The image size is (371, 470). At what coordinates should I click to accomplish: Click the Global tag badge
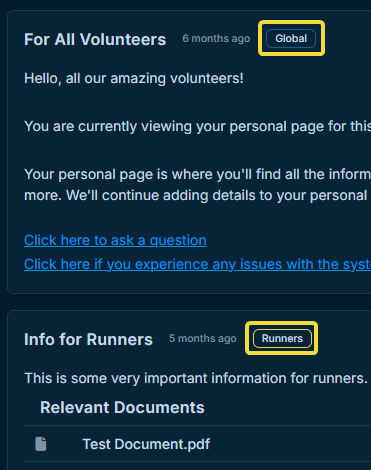point(291,38)
